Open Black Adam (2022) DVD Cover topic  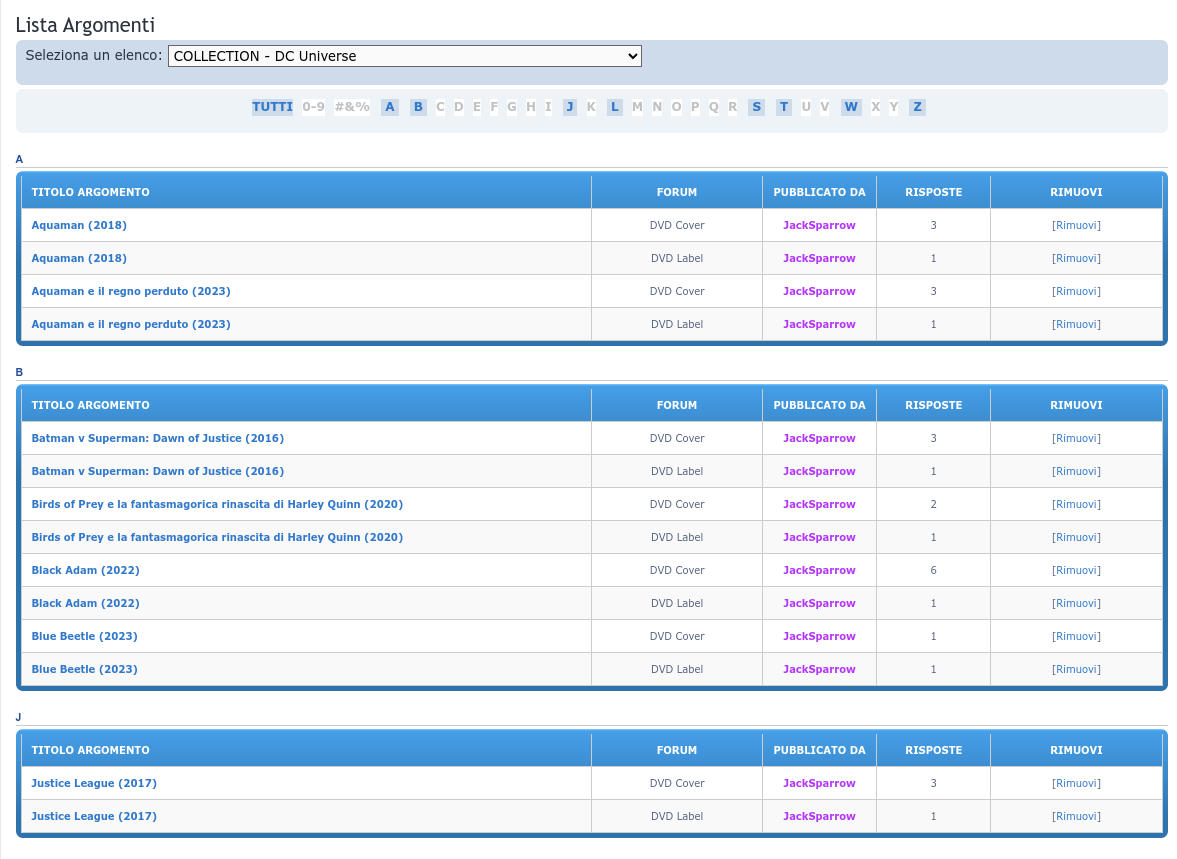[x=85, y=570]
